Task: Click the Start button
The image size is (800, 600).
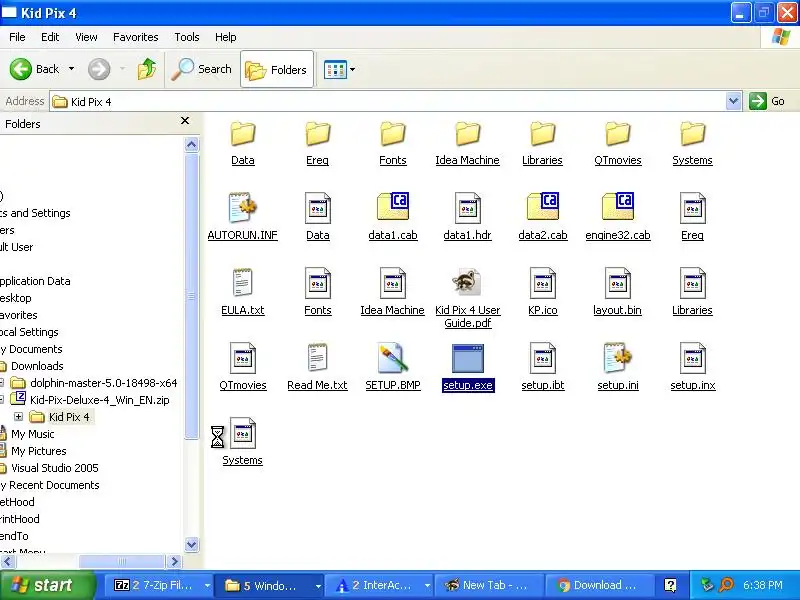Action: [x=47, y=585]
